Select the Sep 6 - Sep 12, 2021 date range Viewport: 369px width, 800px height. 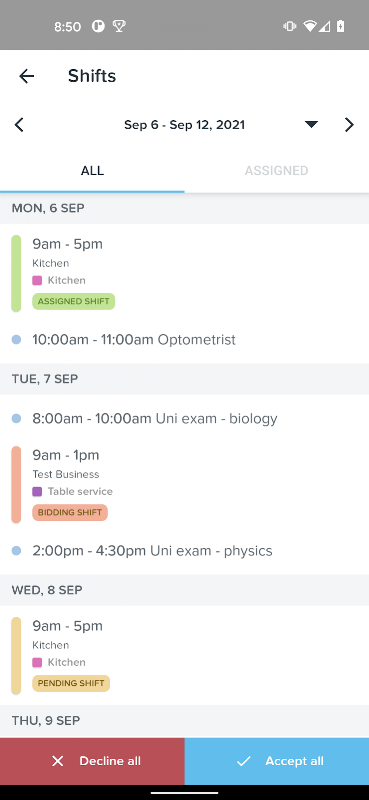[184, 124]
